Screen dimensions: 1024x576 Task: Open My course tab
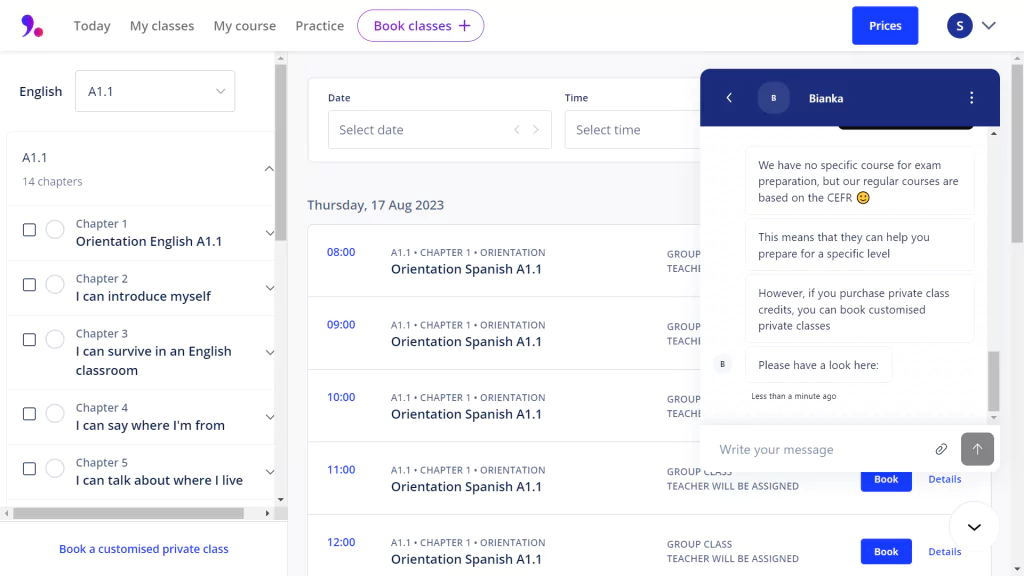point(245,25)
